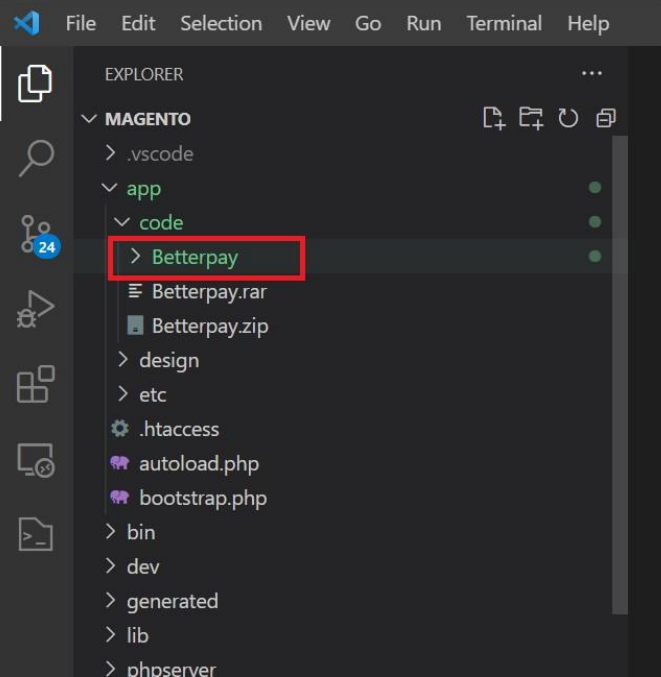Expand the .vscode folder
The image size is (661, 677).
(x=111, y=153)
